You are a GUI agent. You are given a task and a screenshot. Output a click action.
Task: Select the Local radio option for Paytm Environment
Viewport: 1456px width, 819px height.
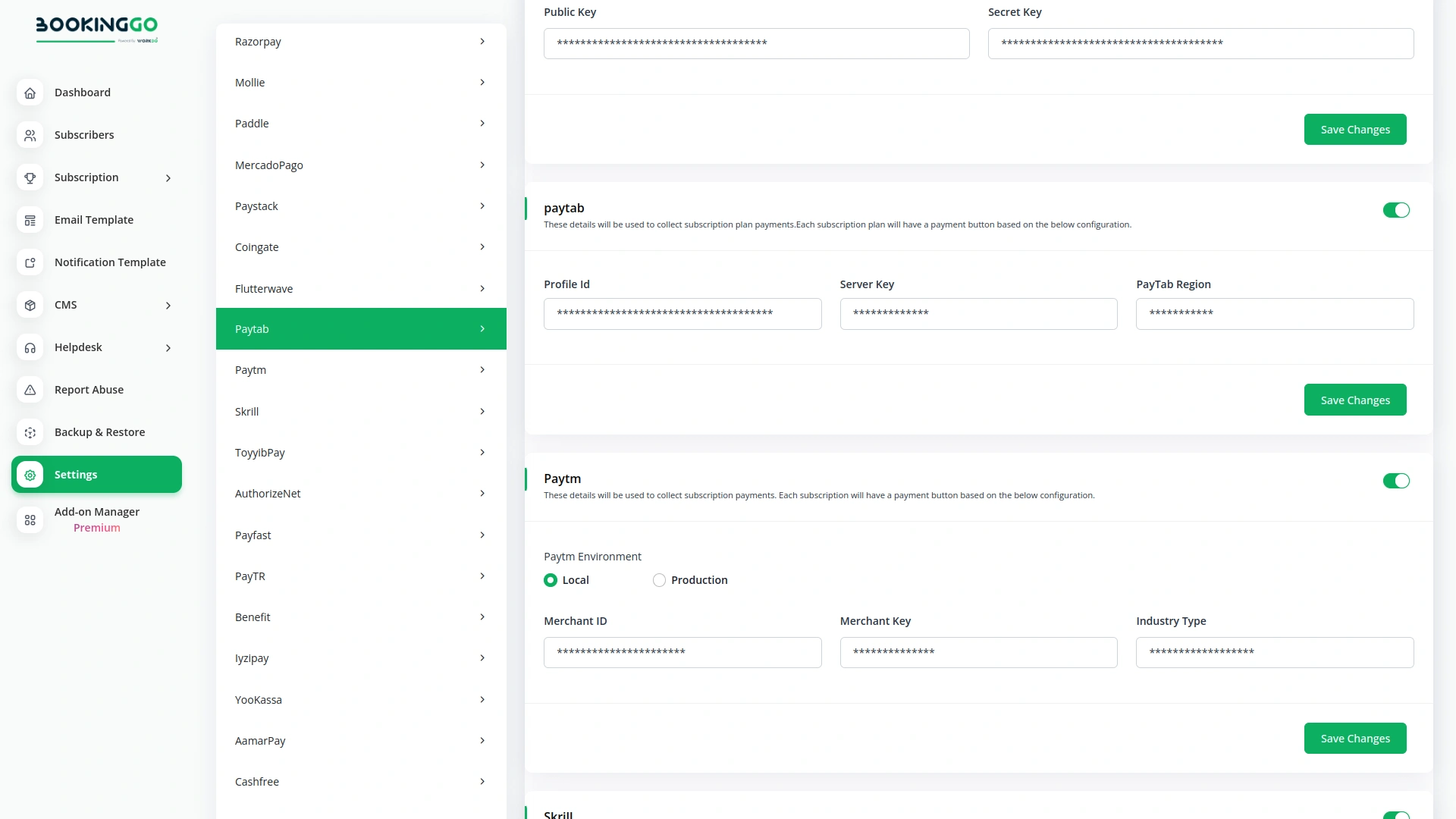click(551, 579)
